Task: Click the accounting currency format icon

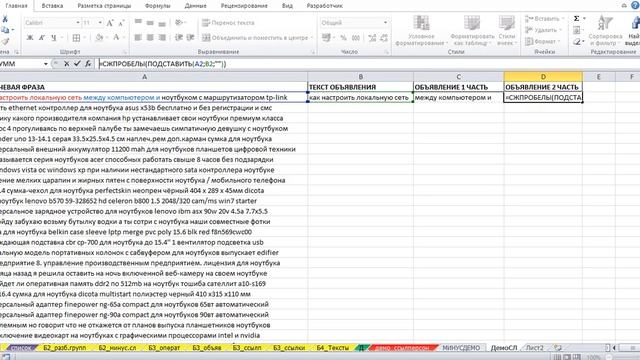Action: click(x=326, y=38)
